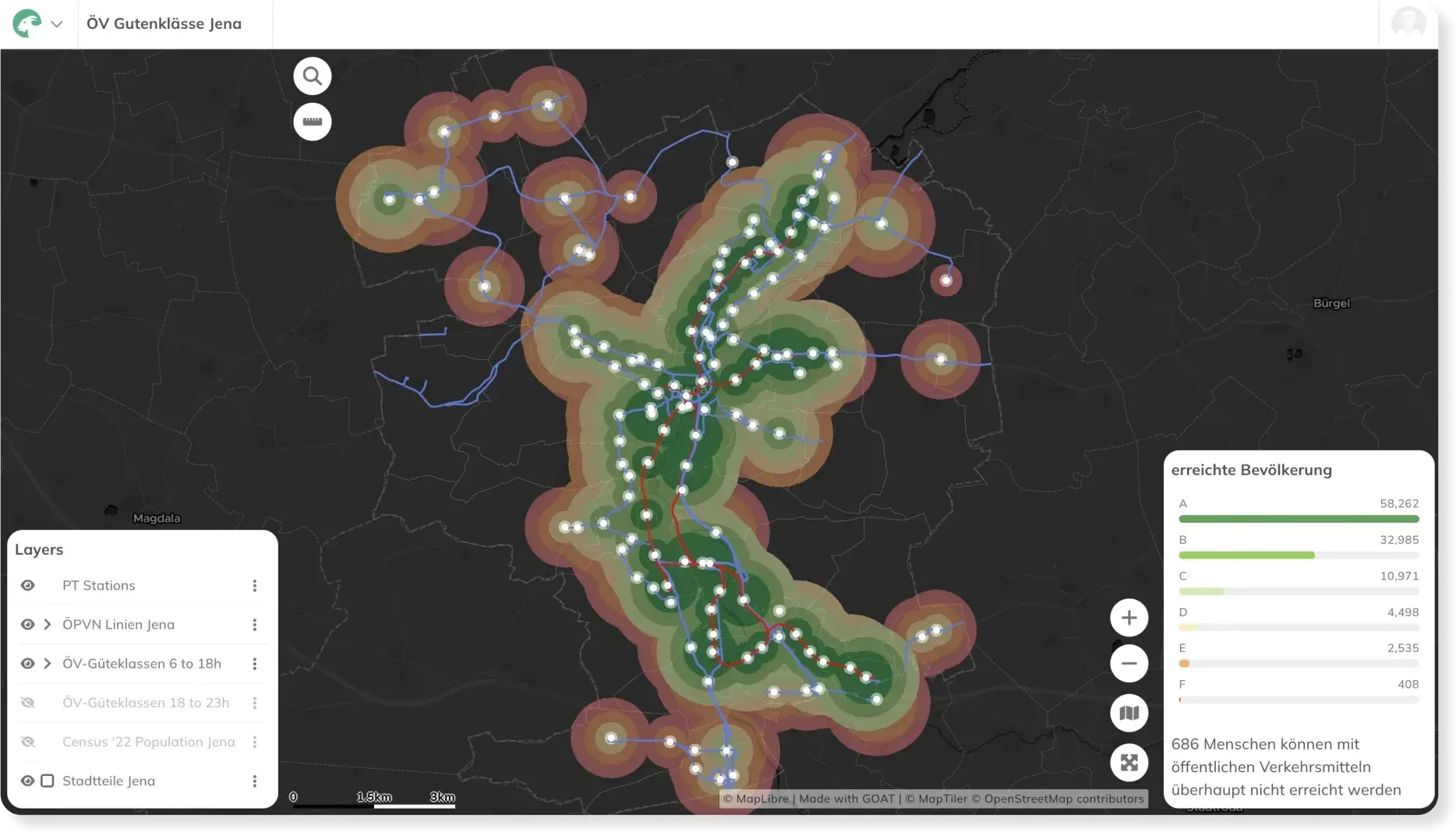Select Census '22 Population Jena layer name
The height and width of the screenshot is (832, 1456).
[149, 742]
